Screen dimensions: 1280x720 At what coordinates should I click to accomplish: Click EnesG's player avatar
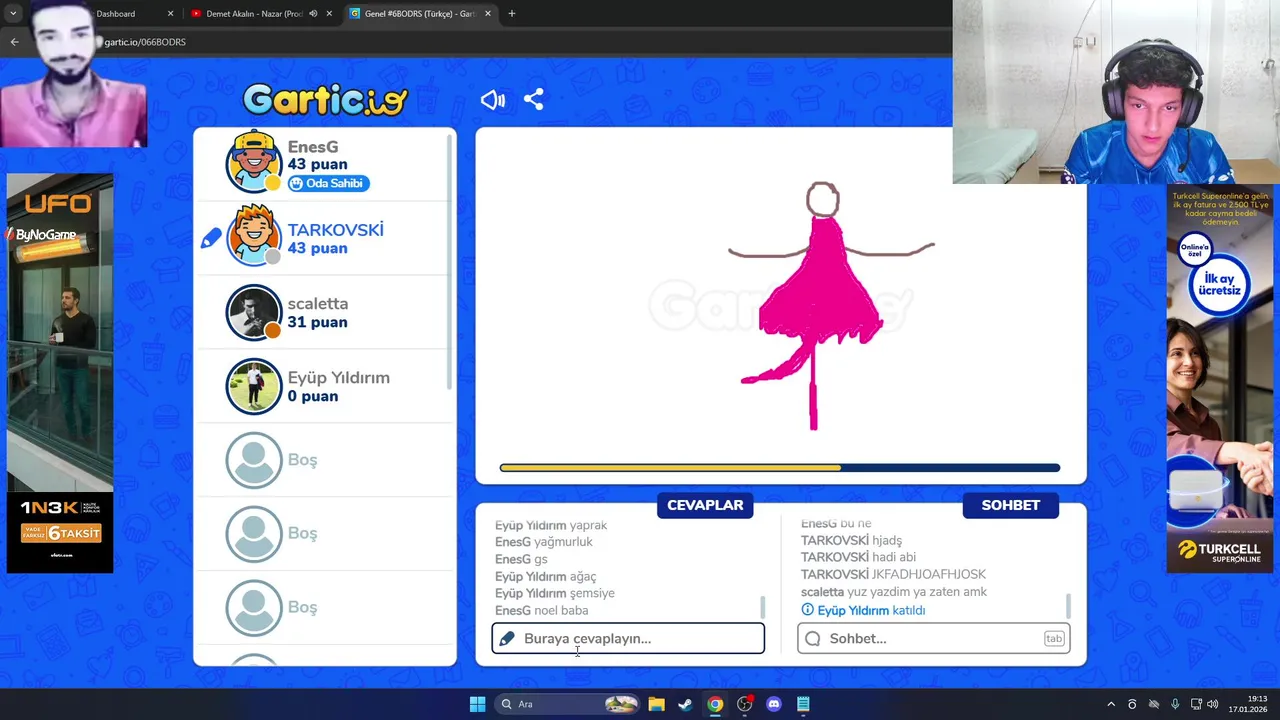(254, 163)
